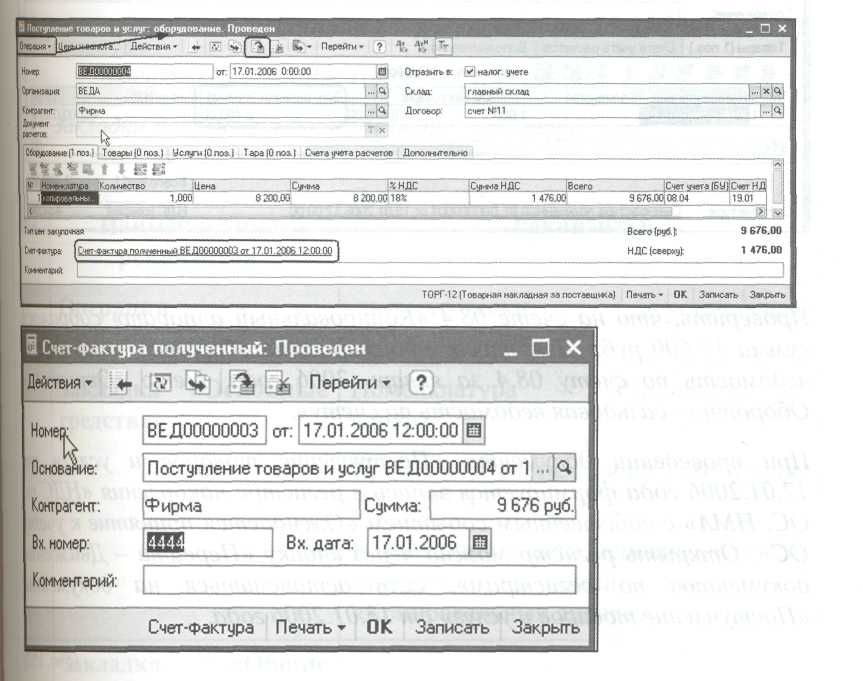Viewport: 863px width, 681px height.
Task: Open Действия dropdown in receipt window
Action: click(154, 47)
